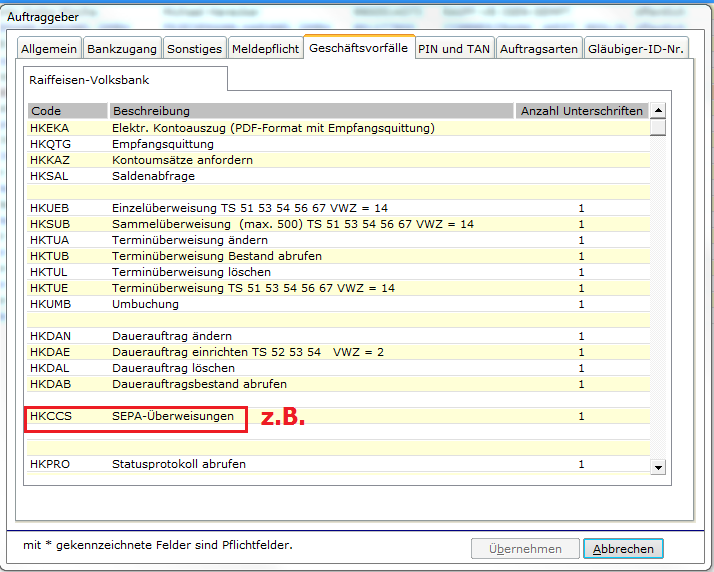714x572 pixels.
Task: Click the vertical scrollbar thumb
Action: click(x=658, y=127)
